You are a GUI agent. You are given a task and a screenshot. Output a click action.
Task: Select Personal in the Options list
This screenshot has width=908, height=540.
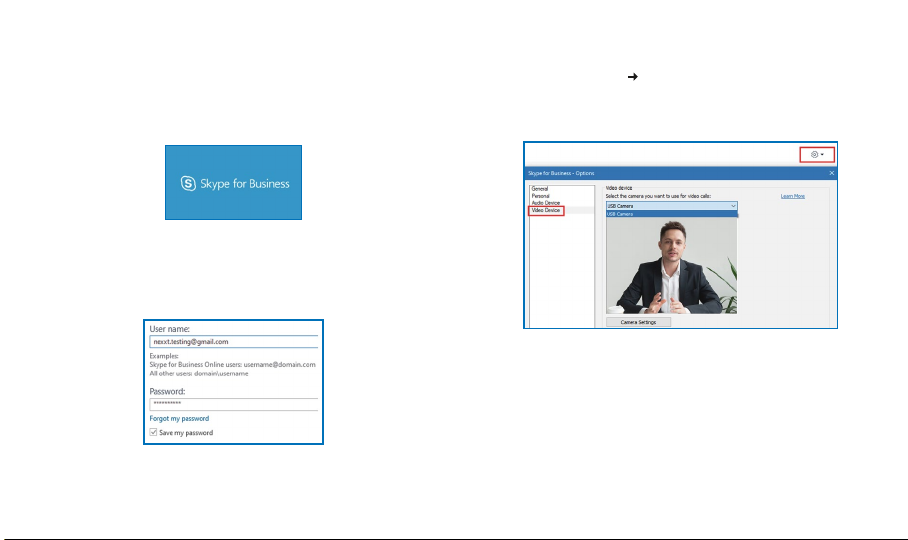540,196
